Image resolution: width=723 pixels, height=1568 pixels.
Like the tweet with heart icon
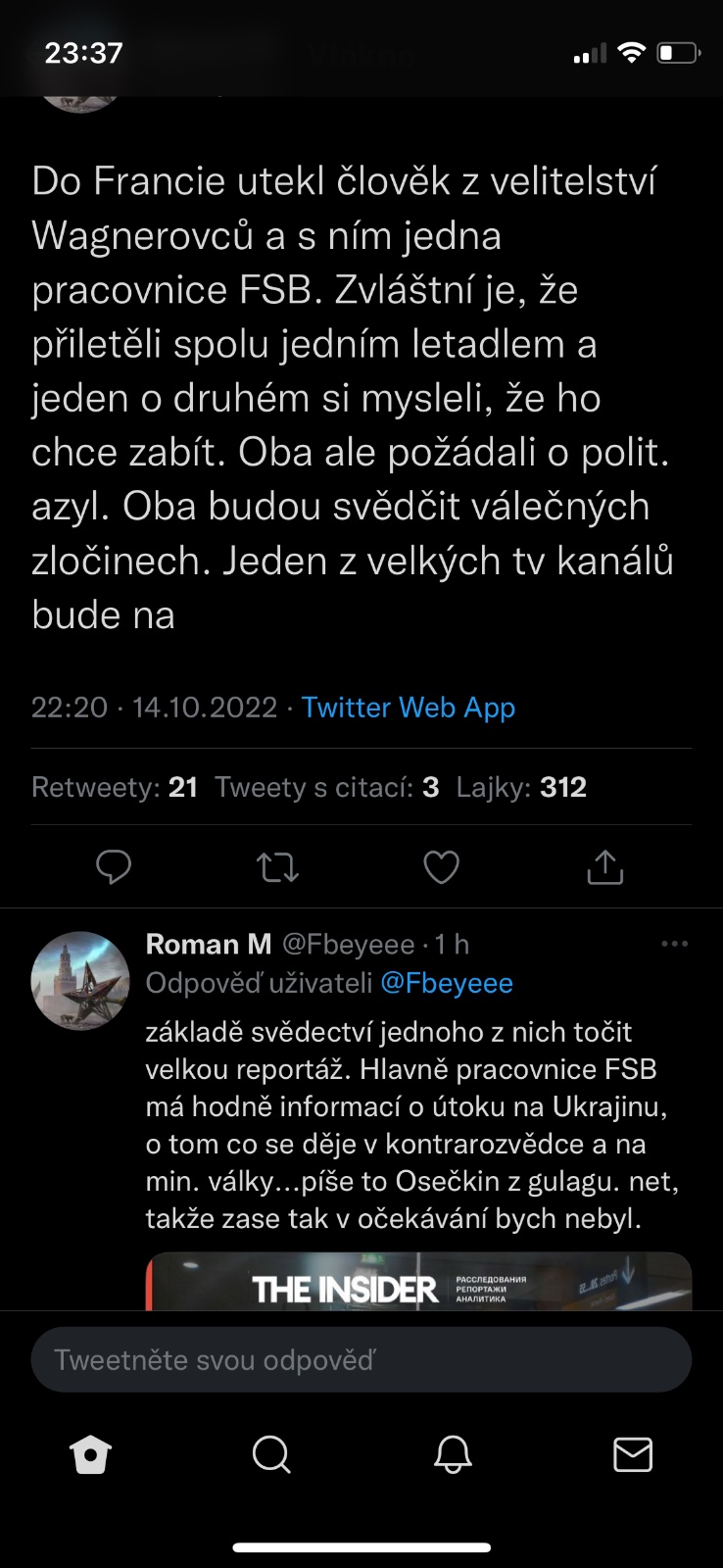tap(441, 867)
